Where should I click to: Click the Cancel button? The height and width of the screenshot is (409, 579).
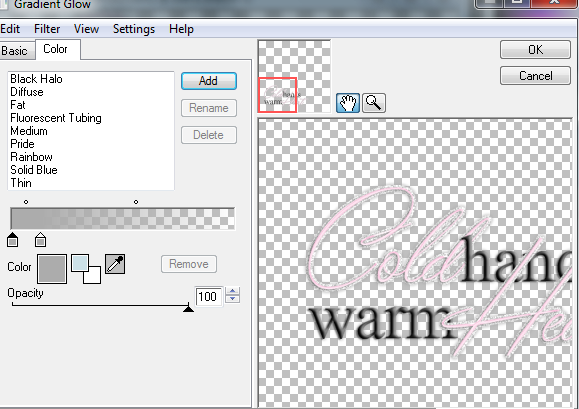[535, 76]
